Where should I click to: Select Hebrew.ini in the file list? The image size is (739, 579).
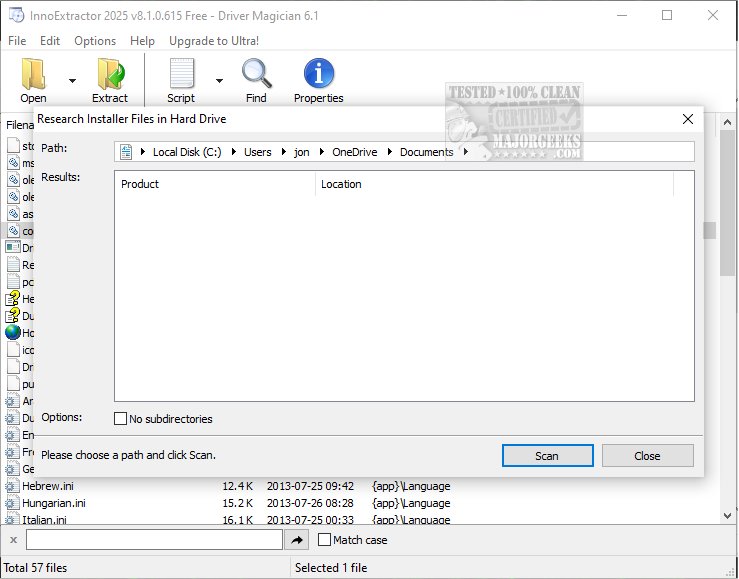pos(48,486)
